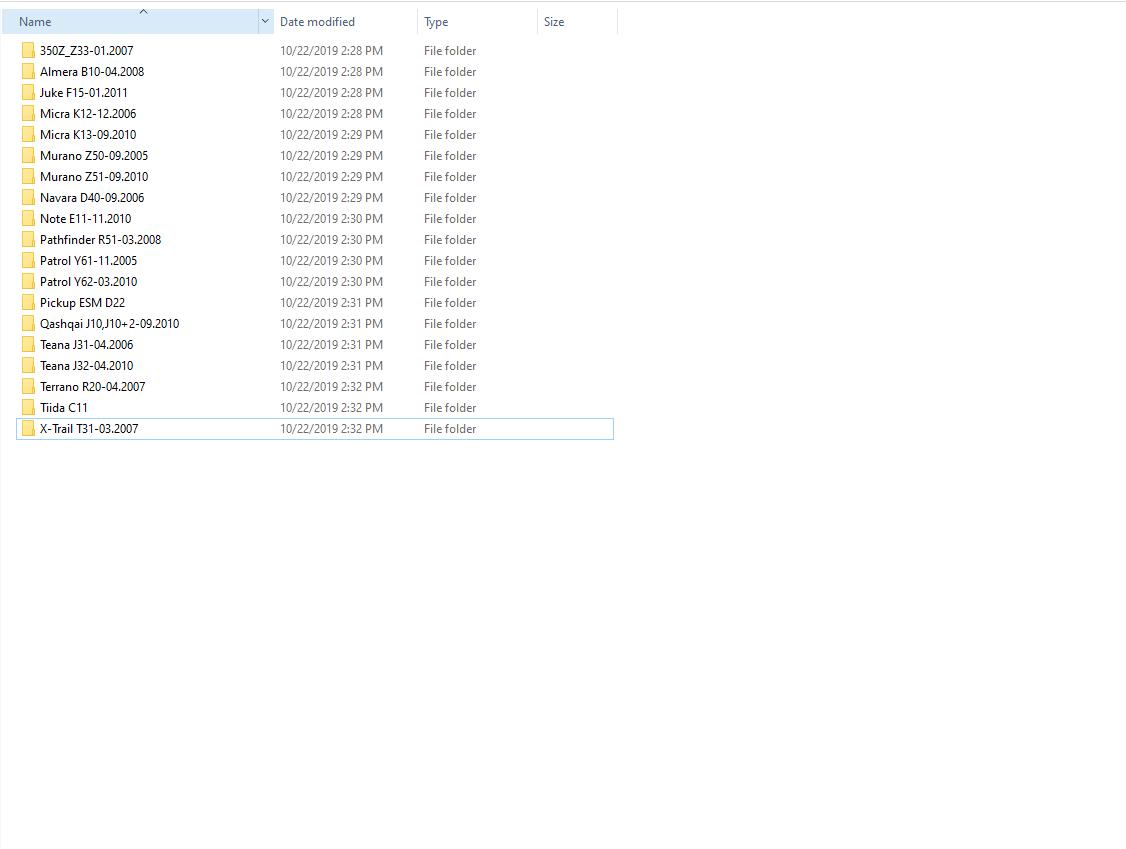Viewport: 1126px width, 849px height.
Task: Select the Terrano R20-04.2007 folder icon
Action: pos(28,386)
